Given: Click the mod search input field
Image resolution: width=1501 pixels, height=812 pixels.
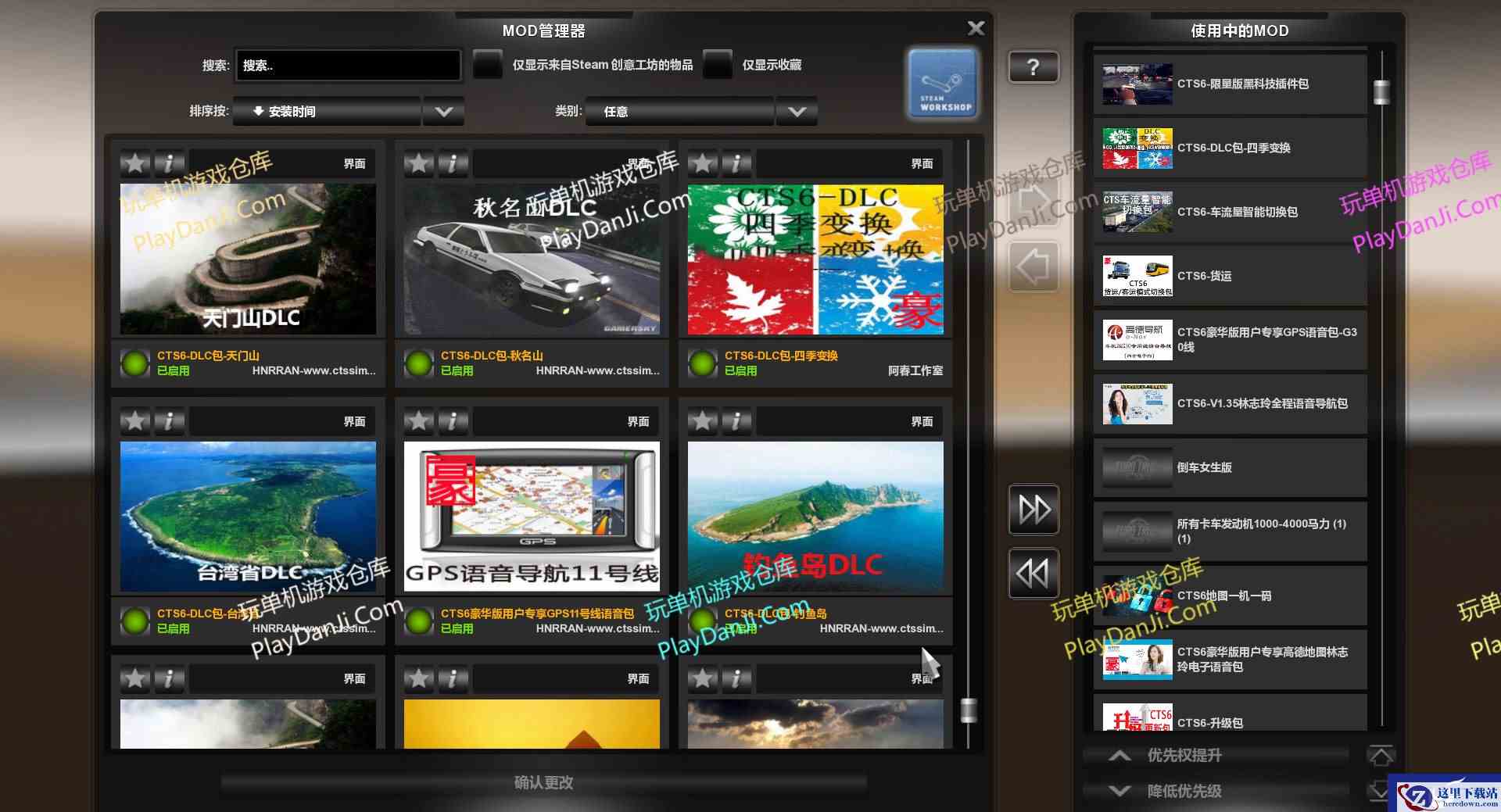Looking at the screenshot, I should click(x=348, y=66).
